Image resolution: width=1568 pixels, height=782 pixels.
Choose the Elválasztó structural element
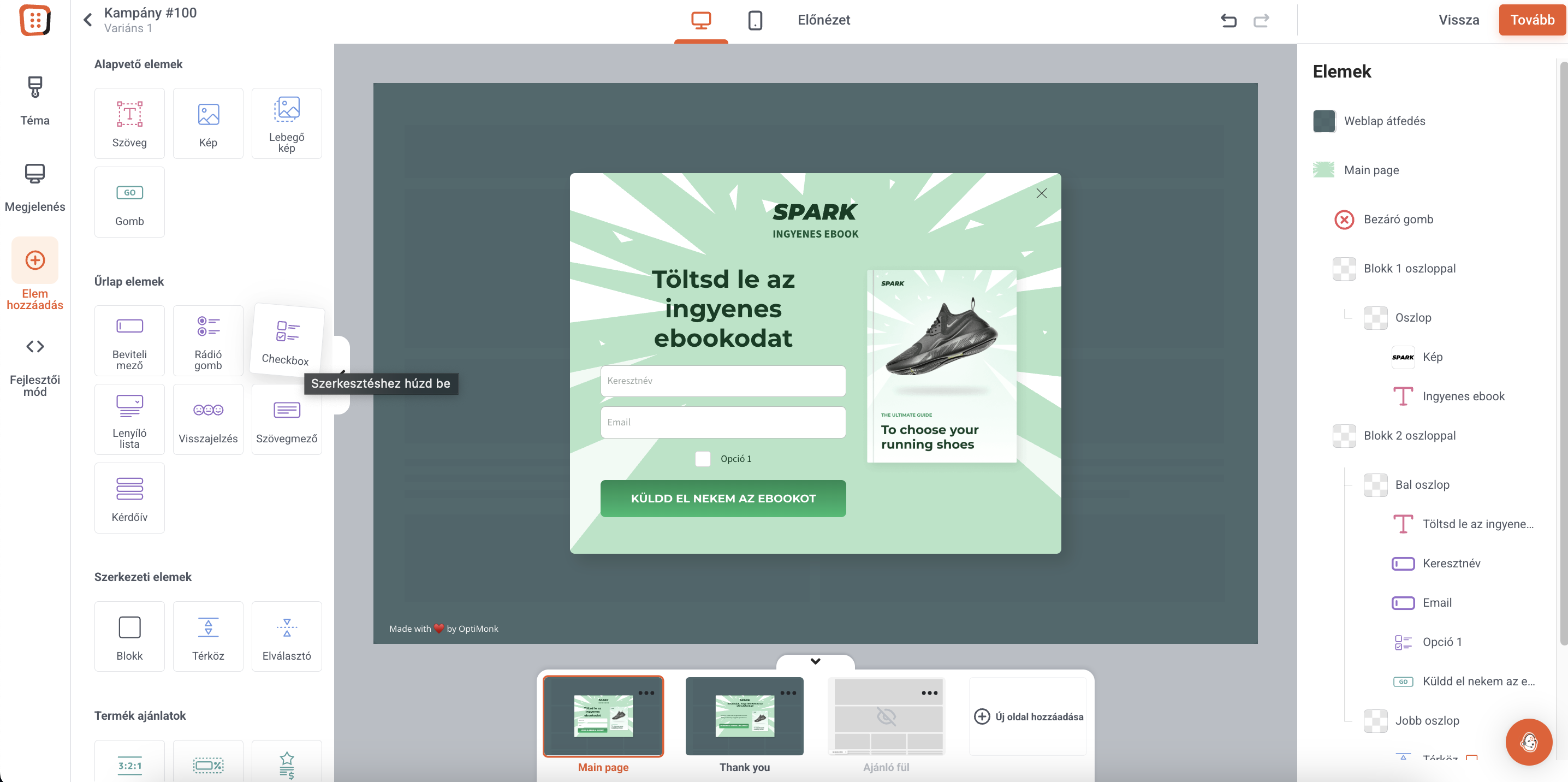point(286,636)
